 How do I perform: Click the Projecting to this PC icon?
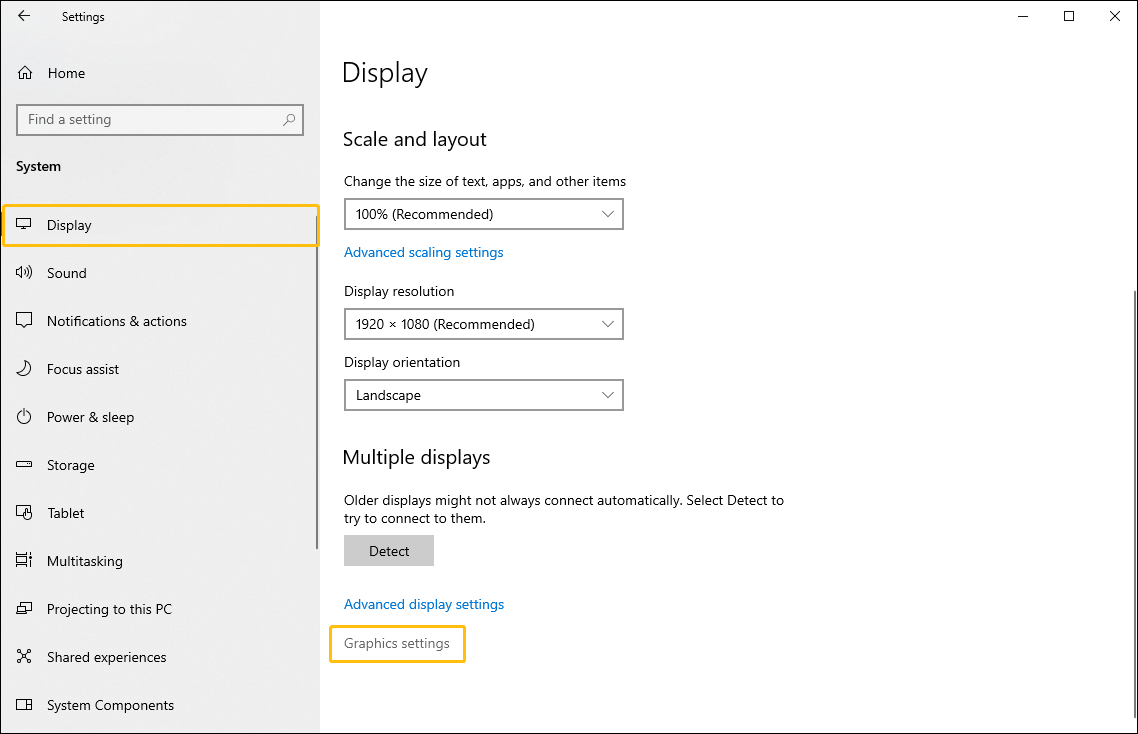[24, 609]
